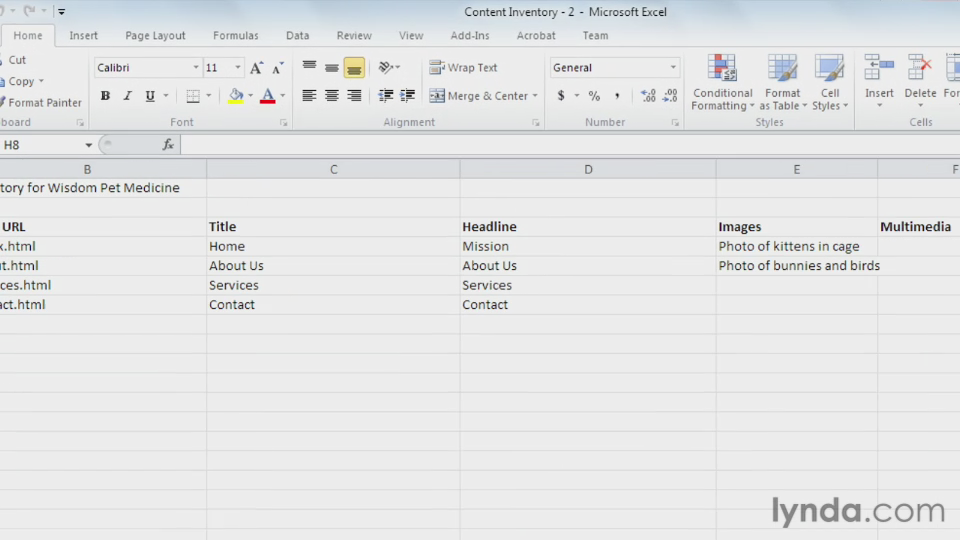Click the Grow Font size icon
Image resolution: width=960 pixels, height=540 pixels.
(256, 68)
